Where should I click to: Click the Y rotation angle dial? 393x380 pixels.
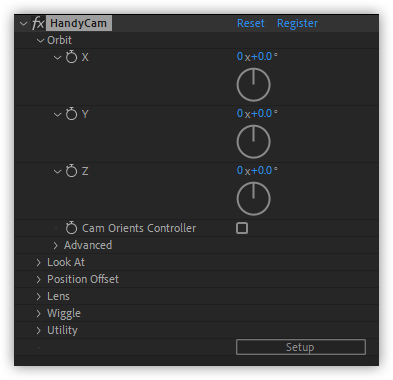253,142
